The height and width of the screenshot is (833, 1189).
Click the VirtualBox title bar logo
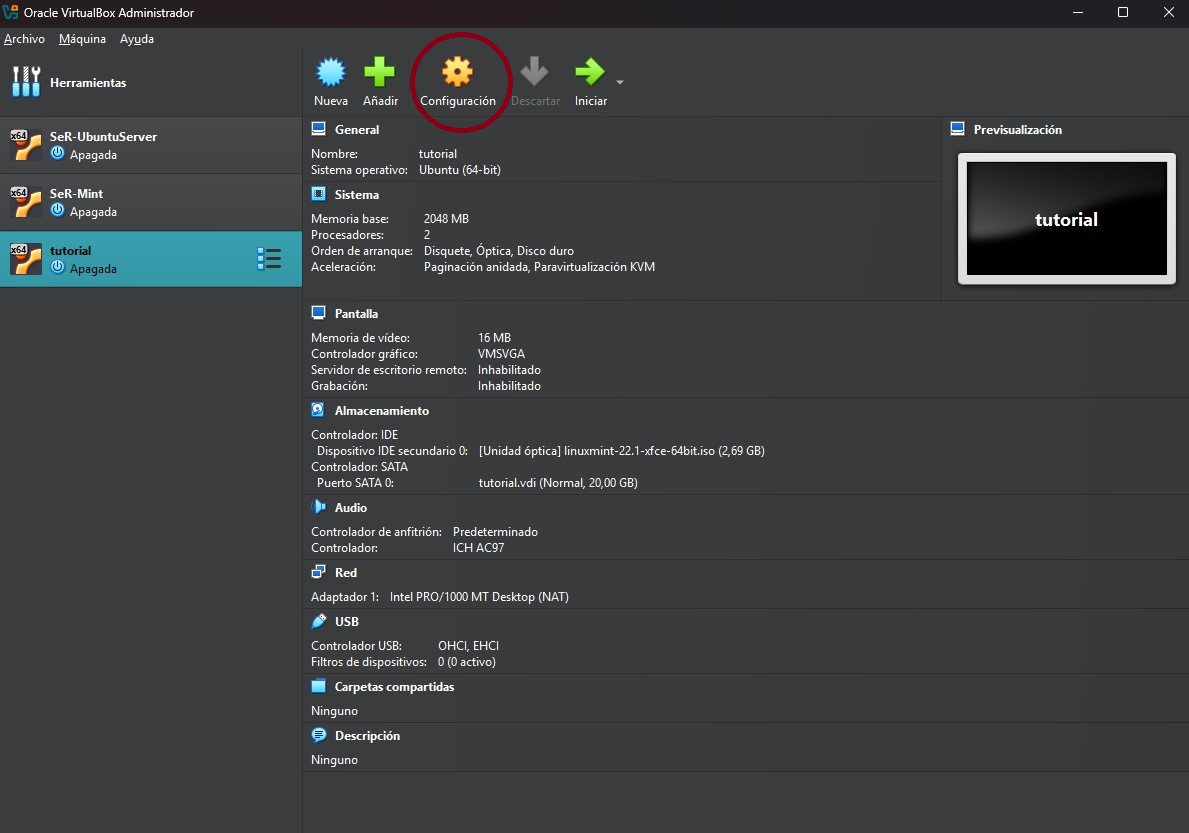11,12
